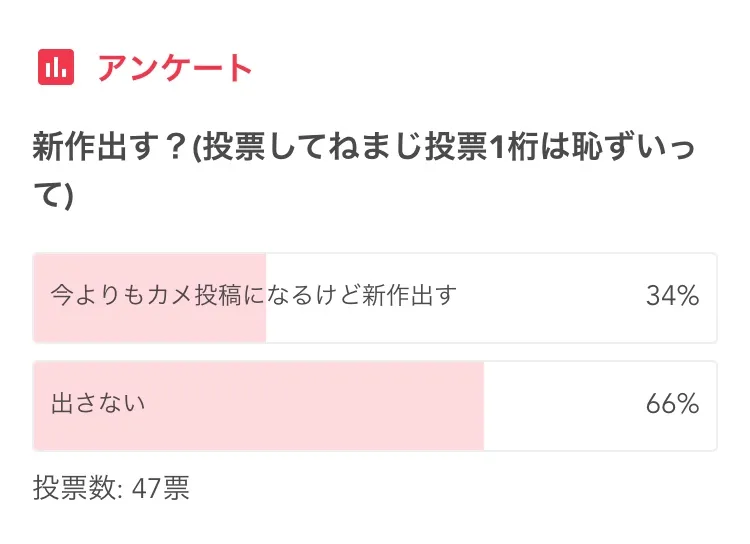Click the question's wrapped second line て)
The width and height of the screenshot is (750, 544).
(x=53, y=196)
